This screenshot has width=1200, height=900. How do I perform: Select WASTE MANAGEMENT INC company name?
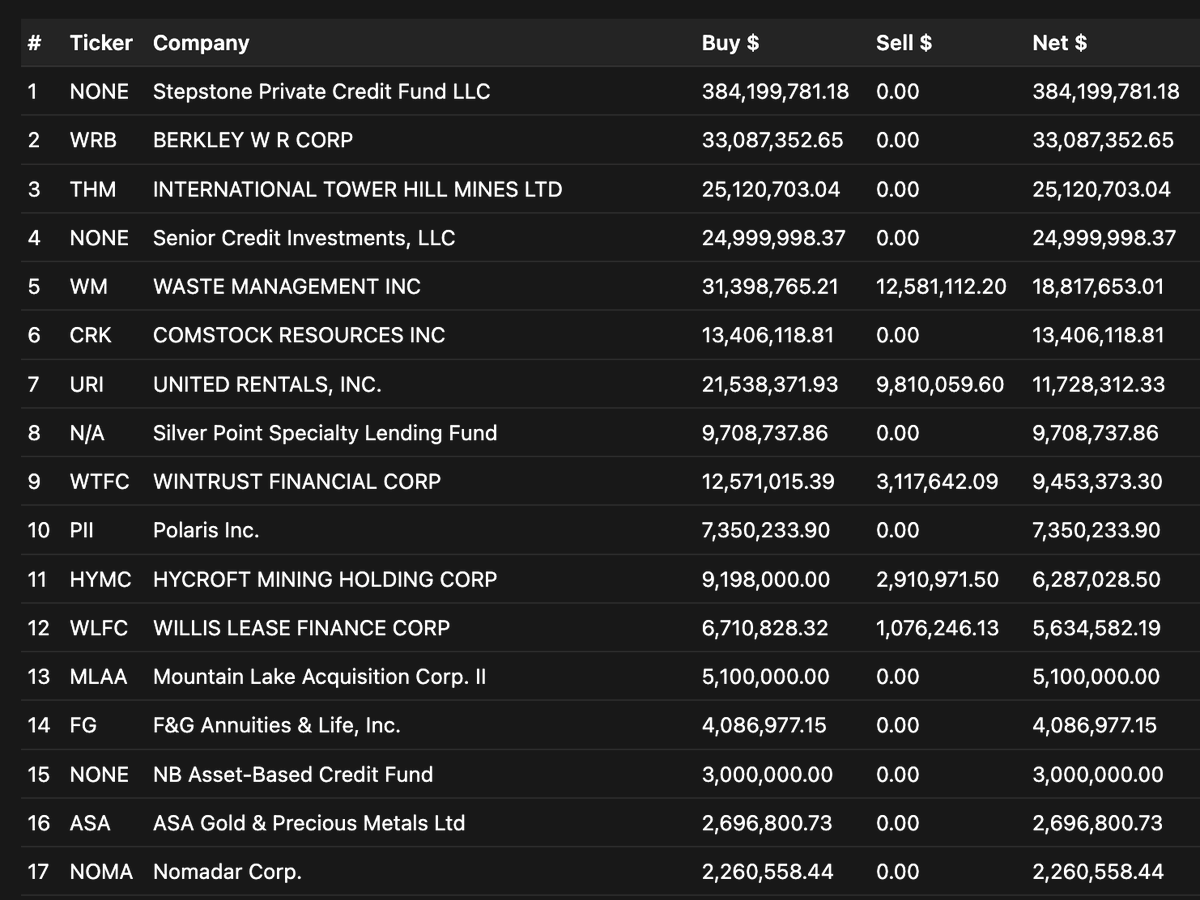coord(287,287)
